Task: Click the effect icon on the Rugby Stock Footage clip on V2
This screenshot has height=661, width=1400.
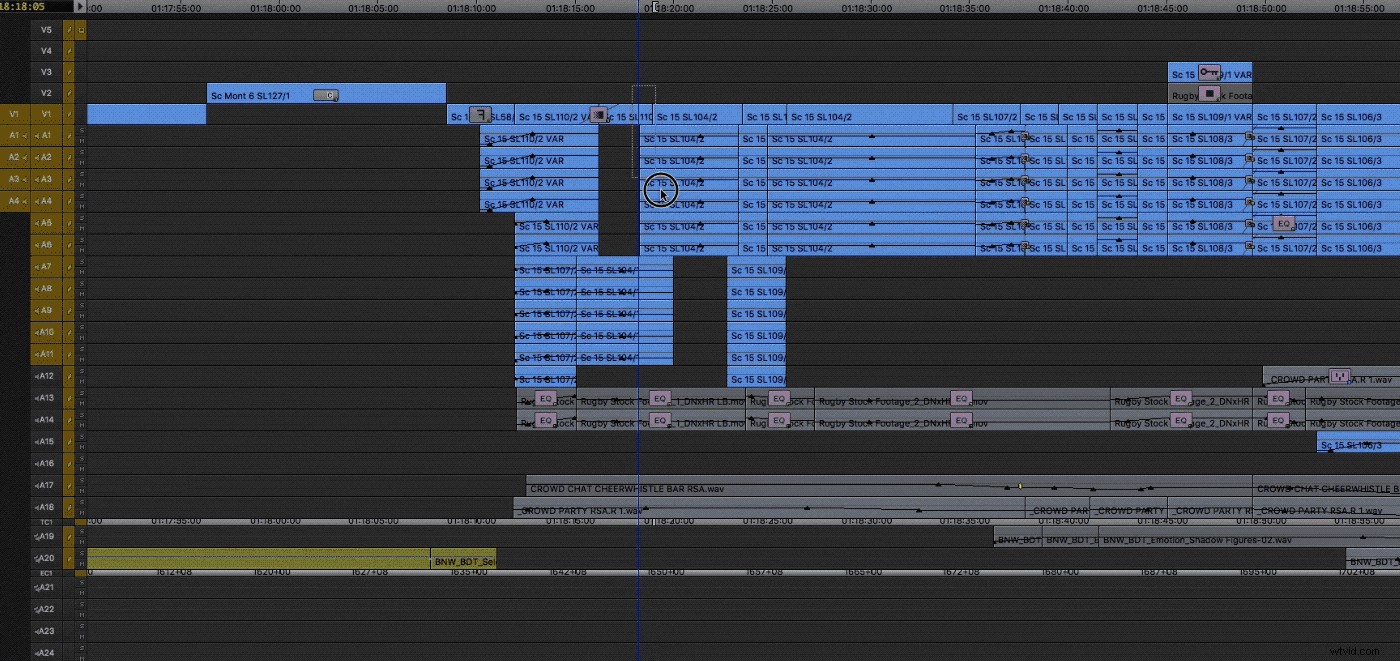Action: [x=1209, y=94]
